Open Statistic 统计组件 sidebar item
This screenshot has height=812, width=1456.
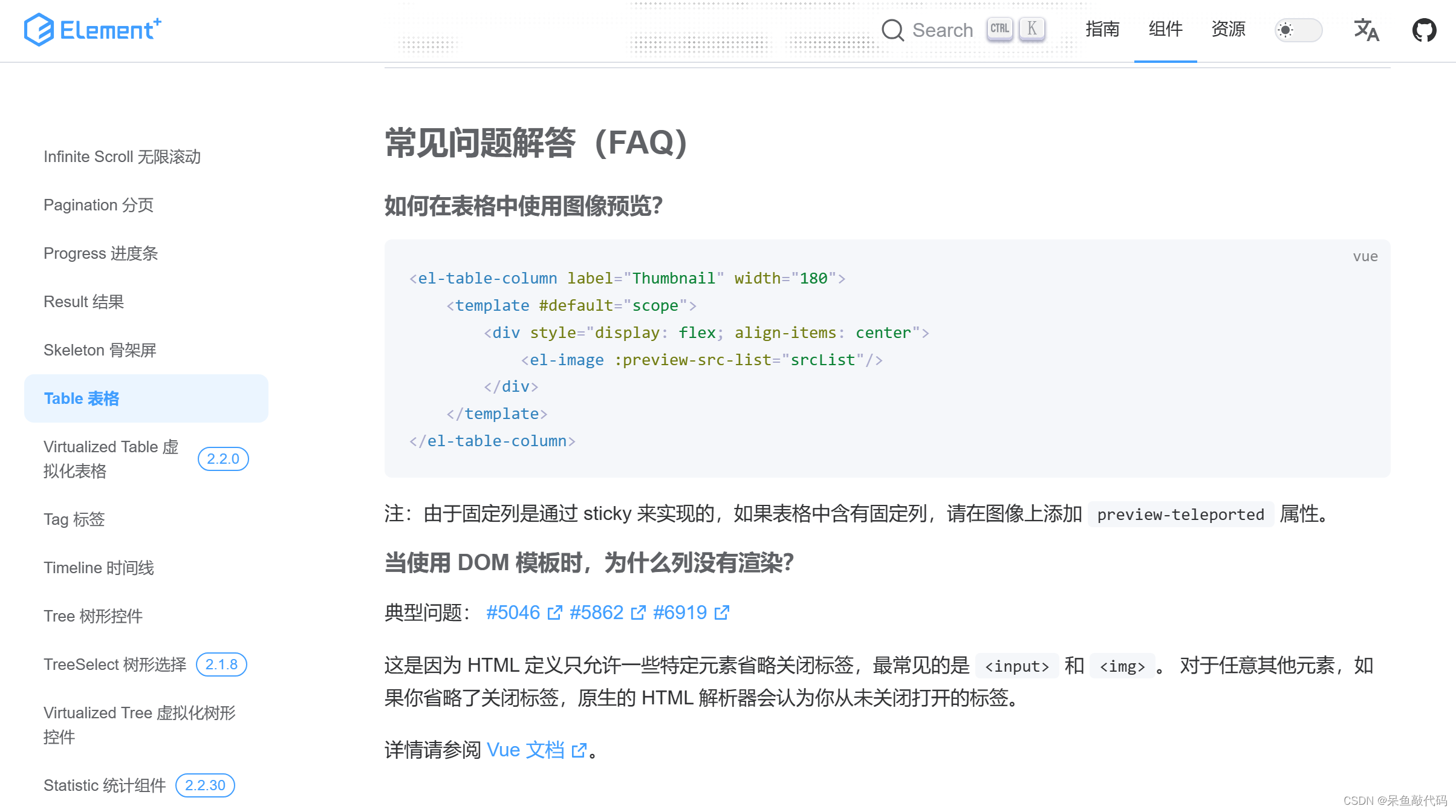pos(105,785)
